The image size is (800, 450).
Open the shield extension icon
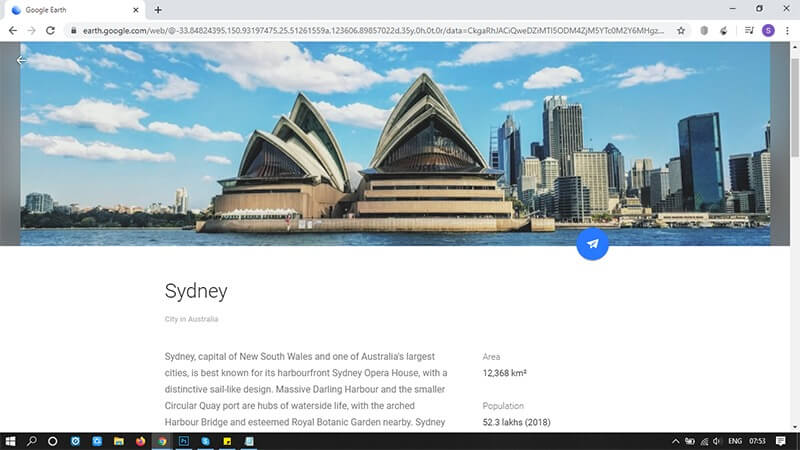(x=704, y=31)
